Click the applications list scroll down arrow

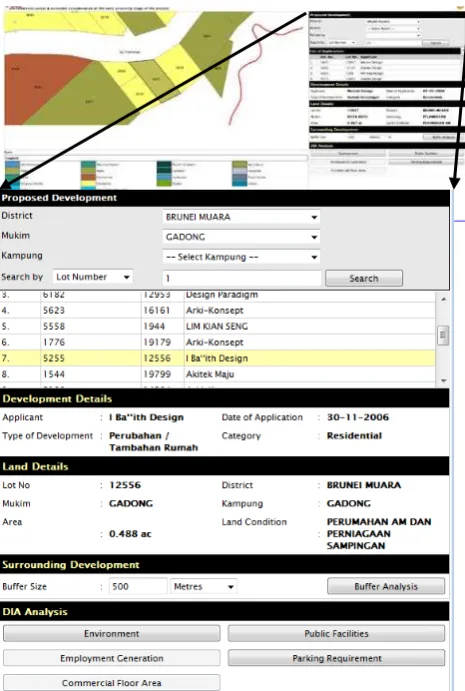pos(443,381)
